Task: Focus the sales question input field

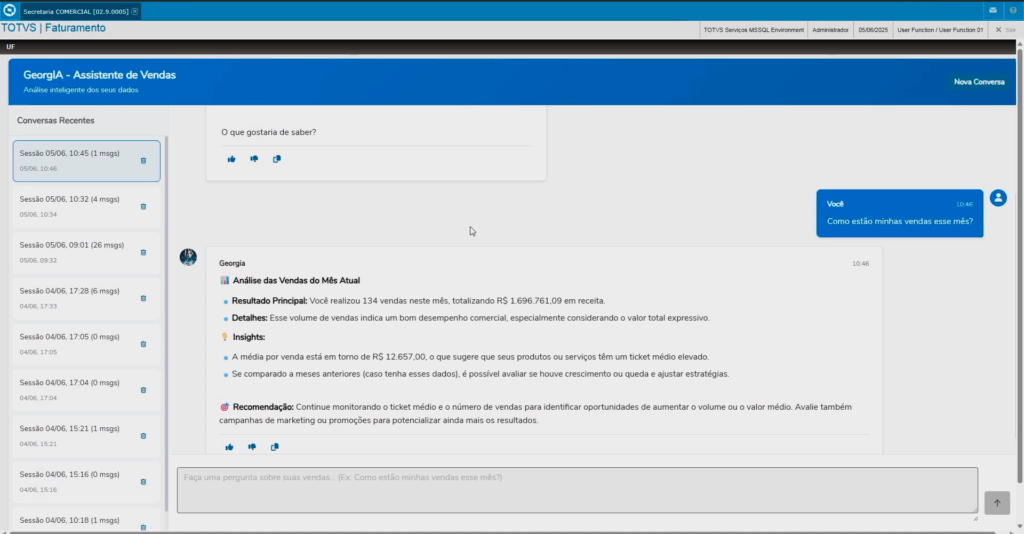Action: (x=577, y=490)
